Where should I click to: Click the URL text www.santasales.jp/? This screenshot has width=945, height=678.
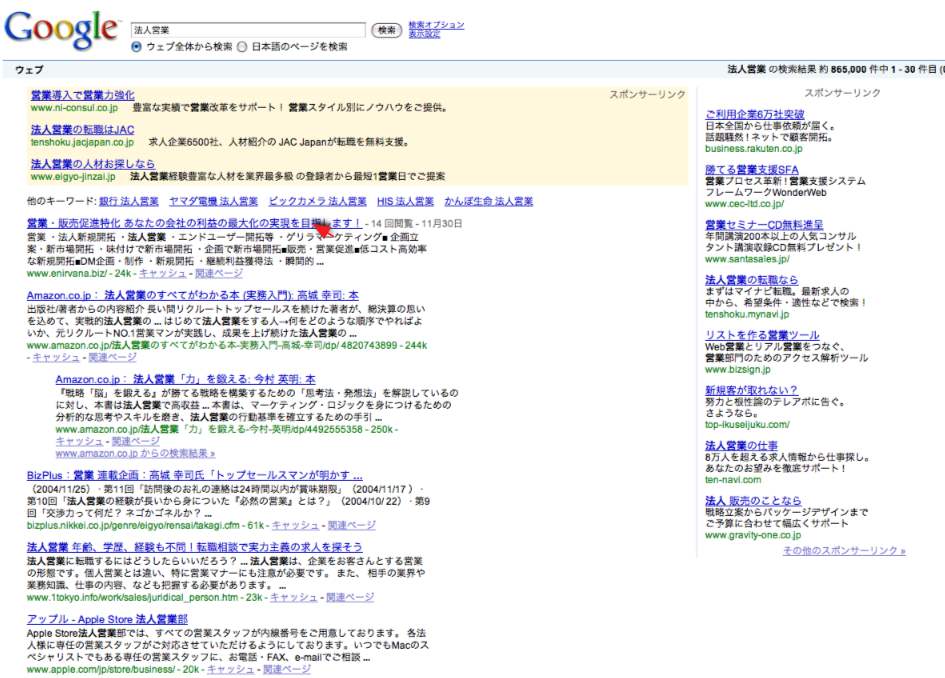(747, 259)
